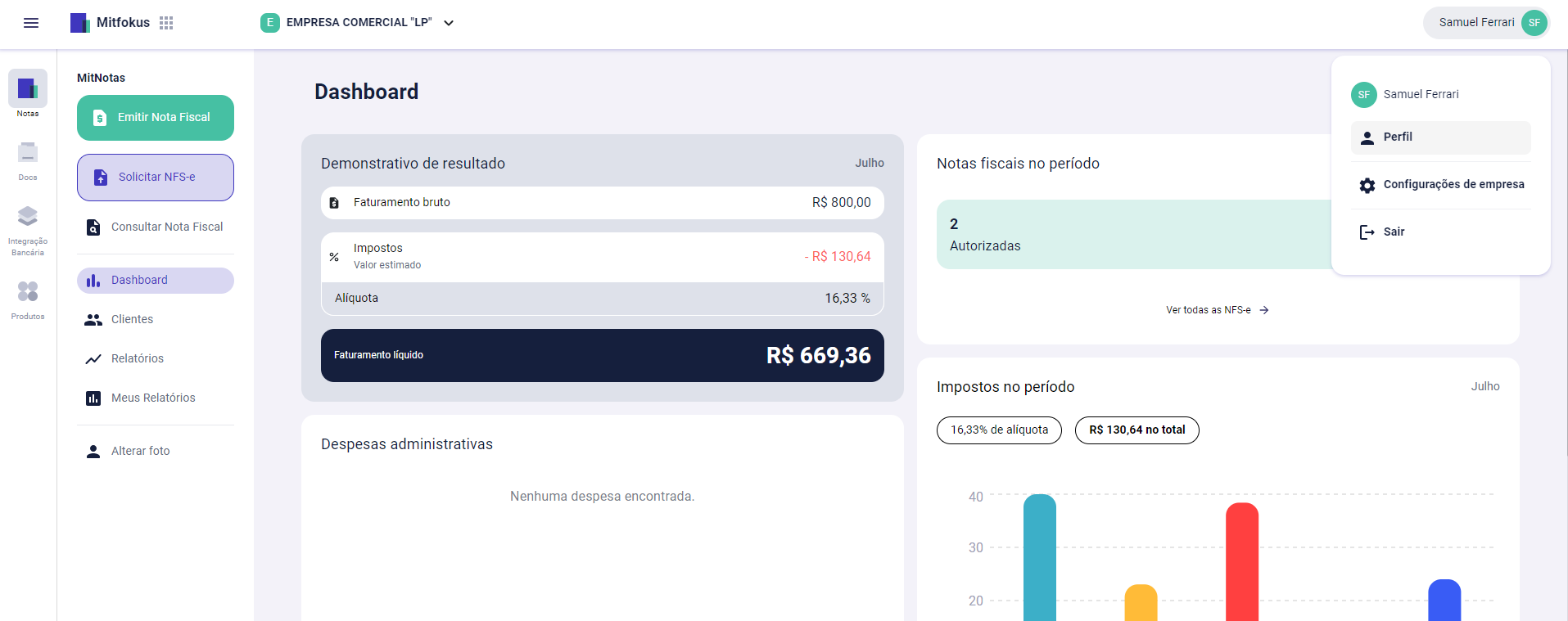Expand the EMPRESA COMERCIAL "LP" company selector
Viewport: 1568px width, 621px height.
(357, 23)
